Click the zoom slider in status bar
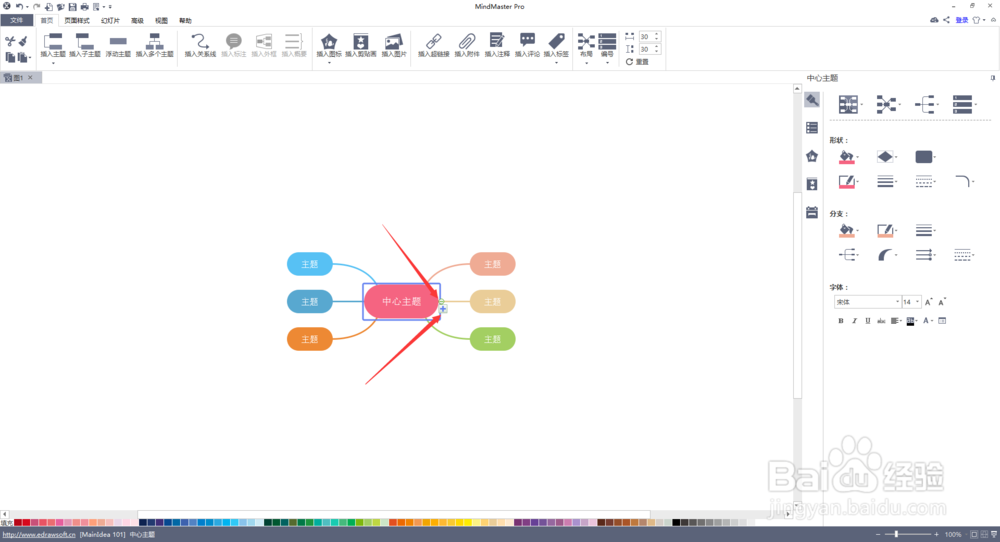 (x=907, y=534)
